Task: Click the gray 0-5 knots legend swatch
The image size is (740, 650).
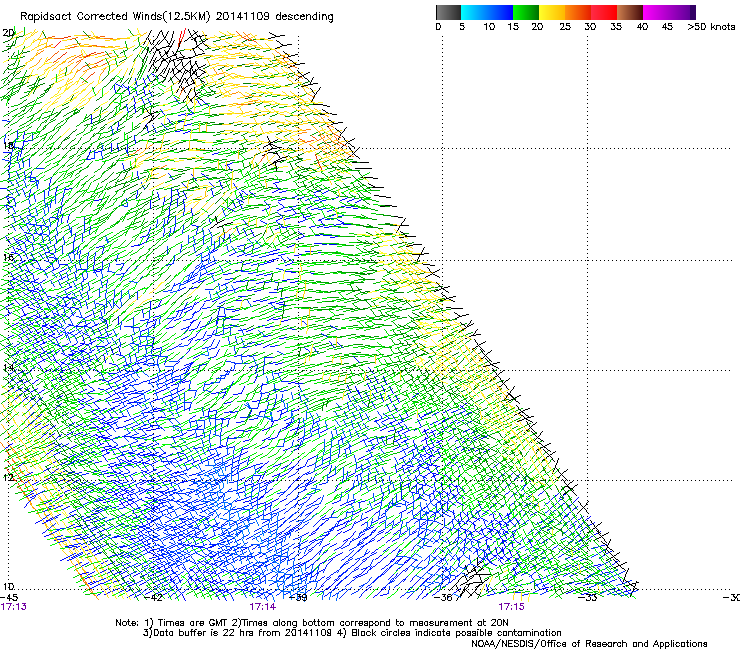Action: point(448,12)
